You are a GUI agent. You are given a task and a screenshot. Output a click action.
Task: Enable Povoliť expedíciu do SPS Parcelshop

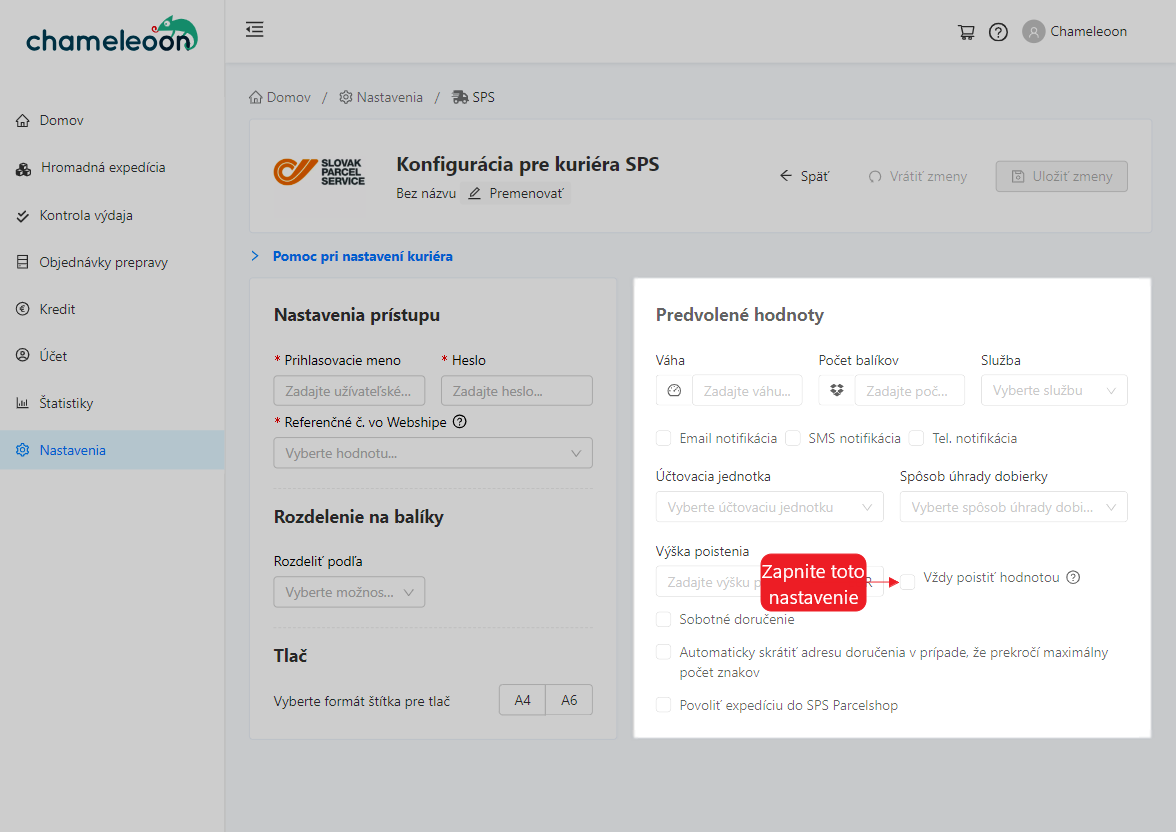click(664, 705)
